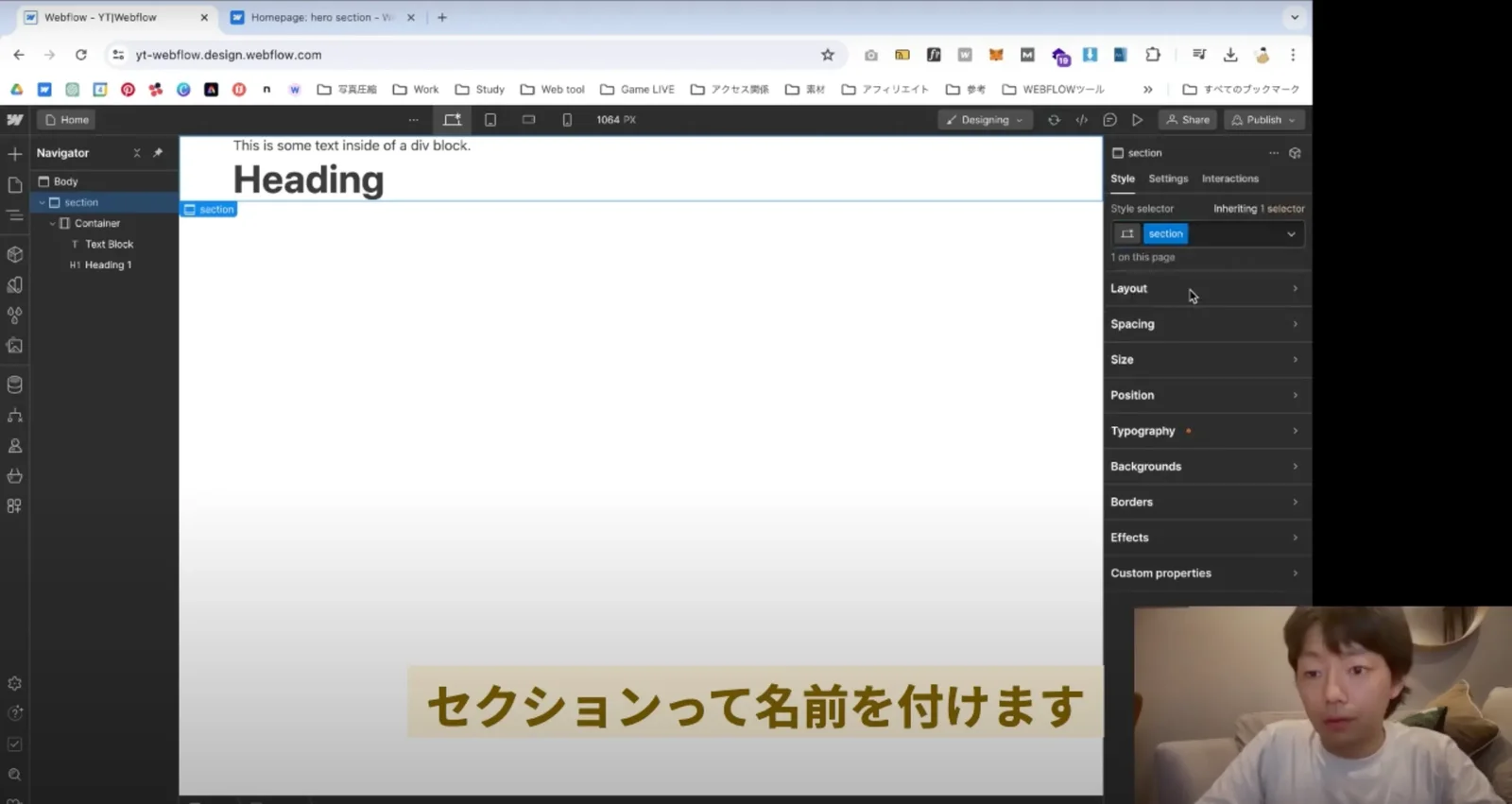Viewport: 1512px width, 804px height.
Task: Expand the Layout style section
Action: [1205, 288]
